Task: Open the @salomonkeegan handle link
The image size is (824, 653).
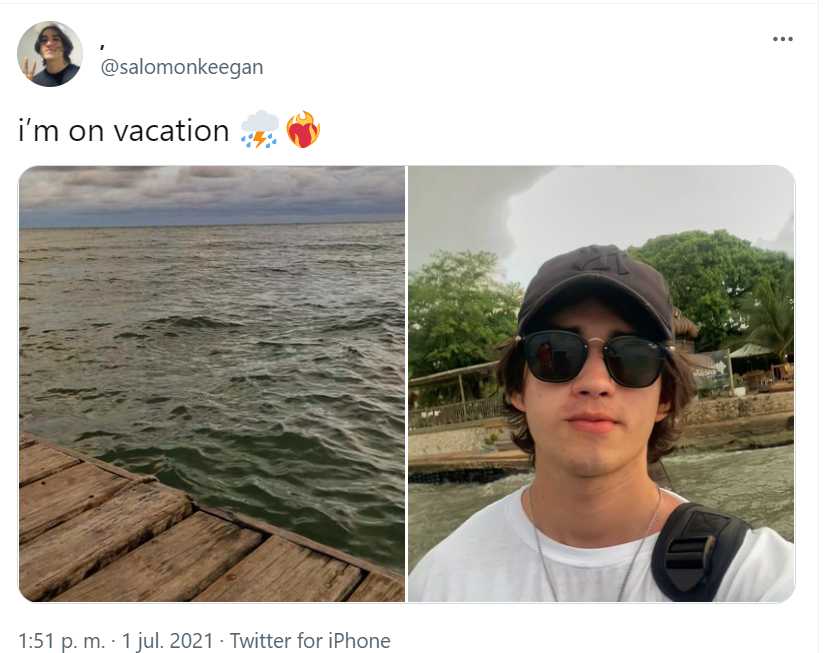Action: coord(183,67)
